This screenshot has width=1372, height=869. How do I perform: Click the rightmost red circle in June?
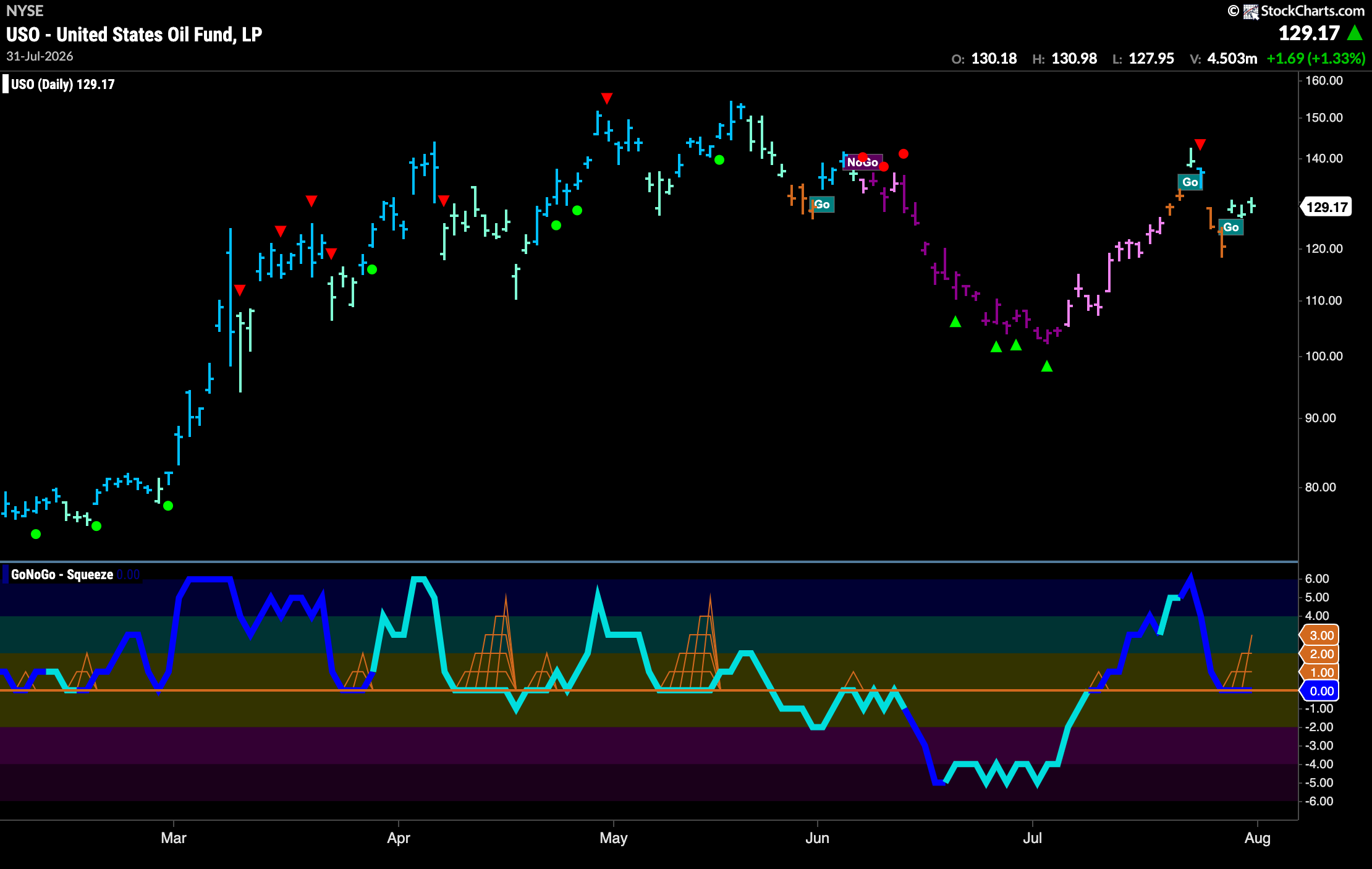904,154
